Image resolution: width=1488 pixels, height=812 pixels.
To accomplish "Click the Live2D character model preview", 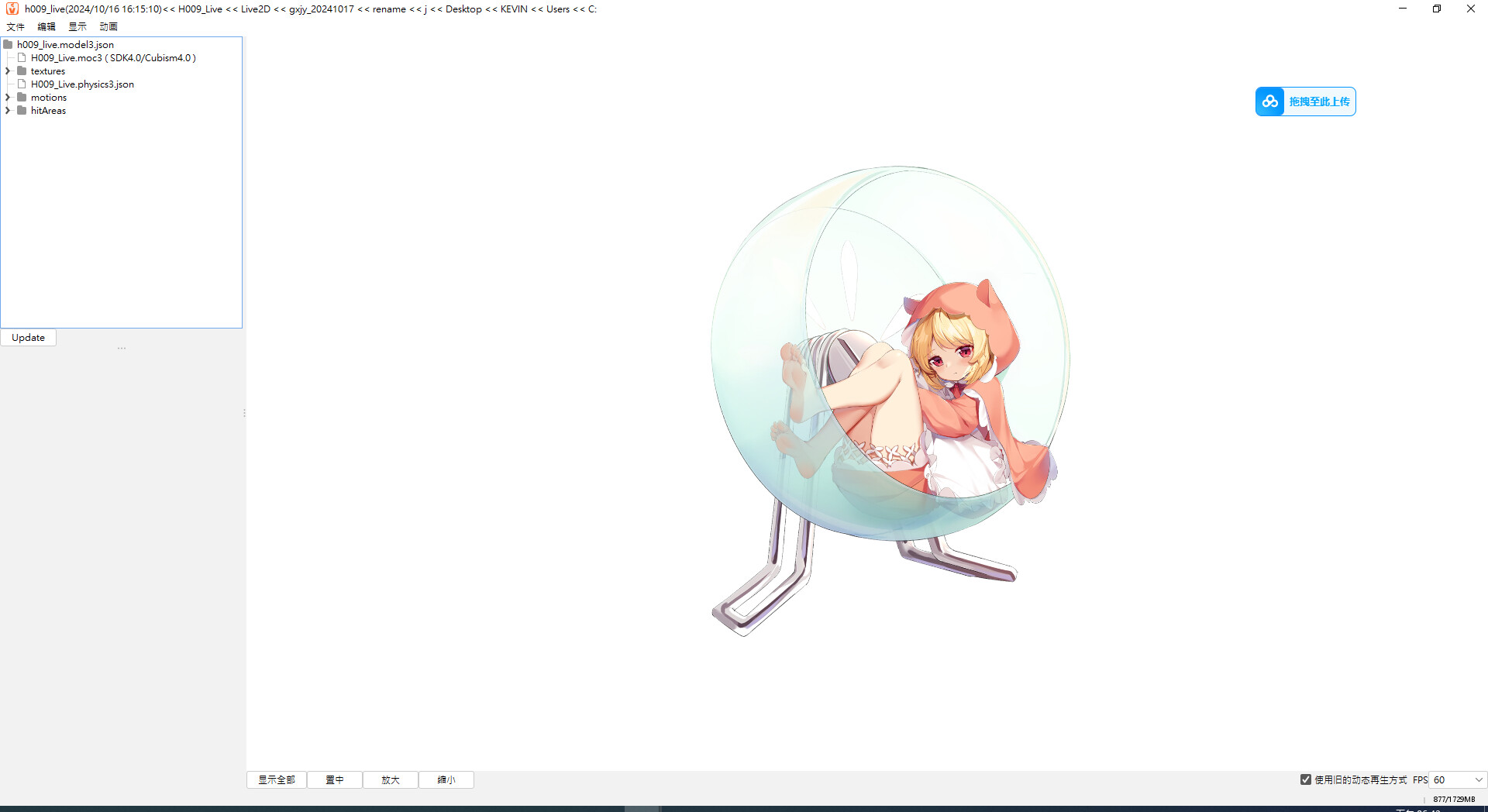I will tap(890, 400).
